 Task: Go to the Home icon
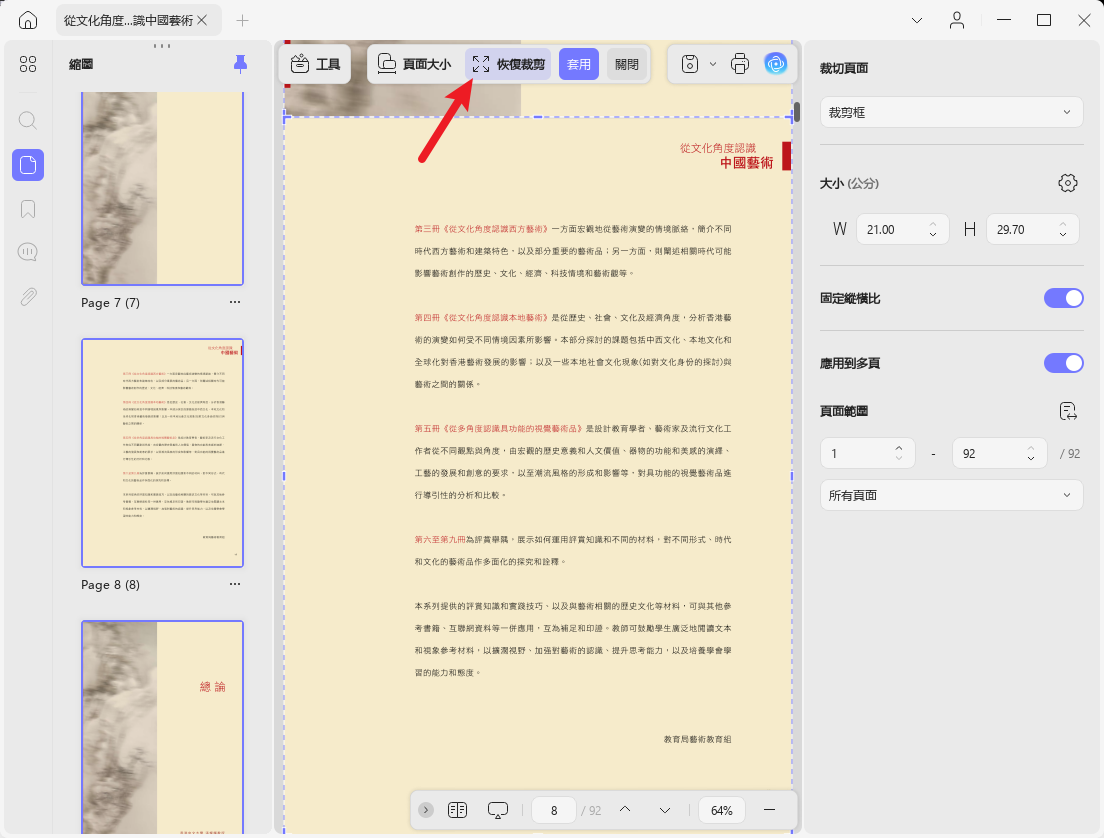27,20
